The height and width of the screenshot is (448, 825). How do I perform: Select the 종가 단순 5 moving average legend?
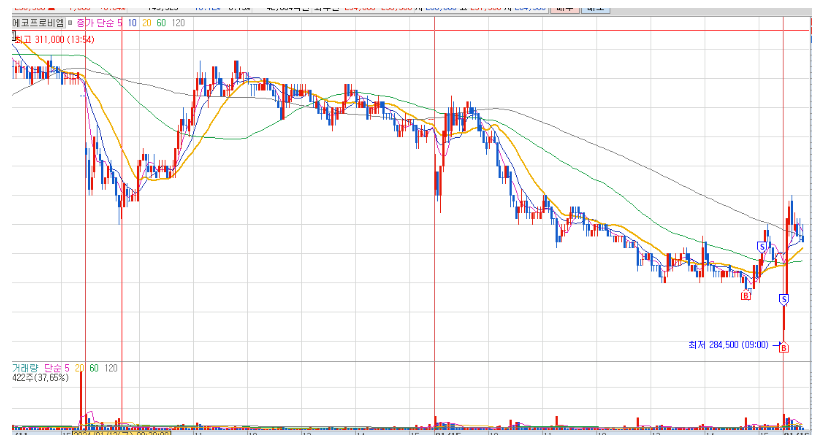(99, 23)
